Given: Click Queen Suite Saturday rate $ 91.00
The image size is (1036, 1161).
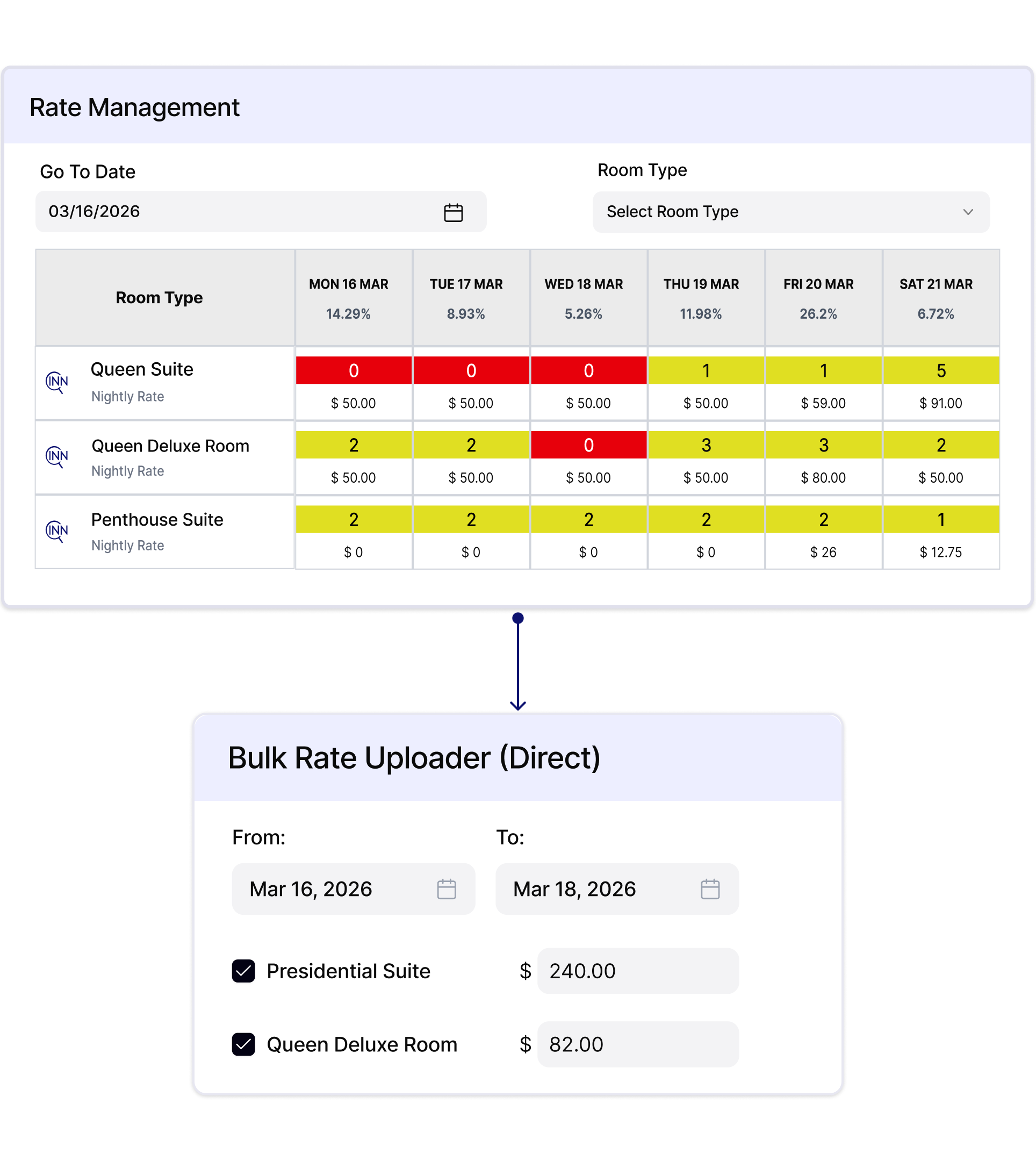Looking at the screenshot, I should (940, 403).
